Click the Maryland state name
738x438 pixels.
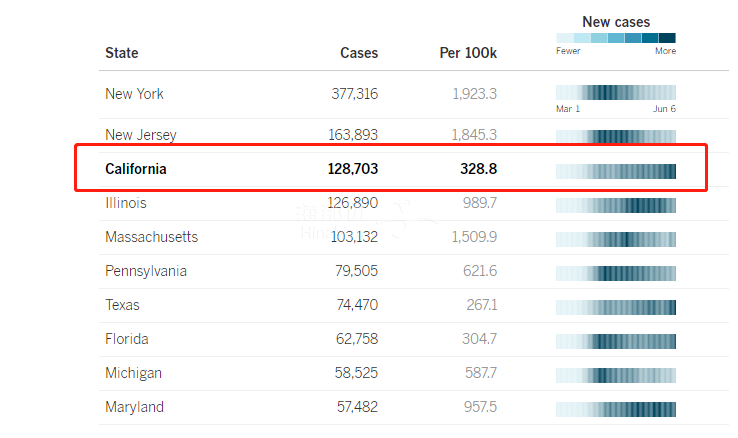click(134, 407)
